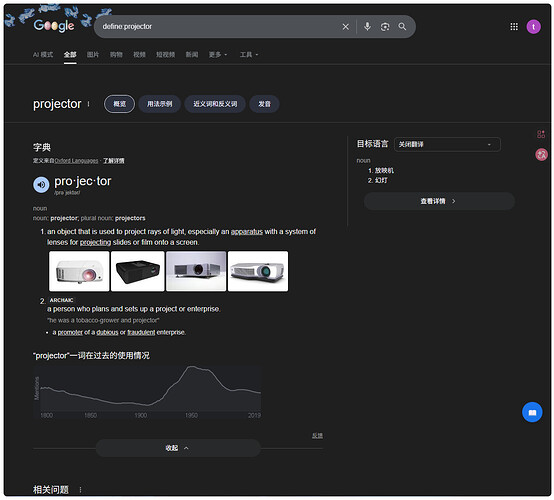Open search by image camera icon

pyautogui.click(x=385, y=27)
